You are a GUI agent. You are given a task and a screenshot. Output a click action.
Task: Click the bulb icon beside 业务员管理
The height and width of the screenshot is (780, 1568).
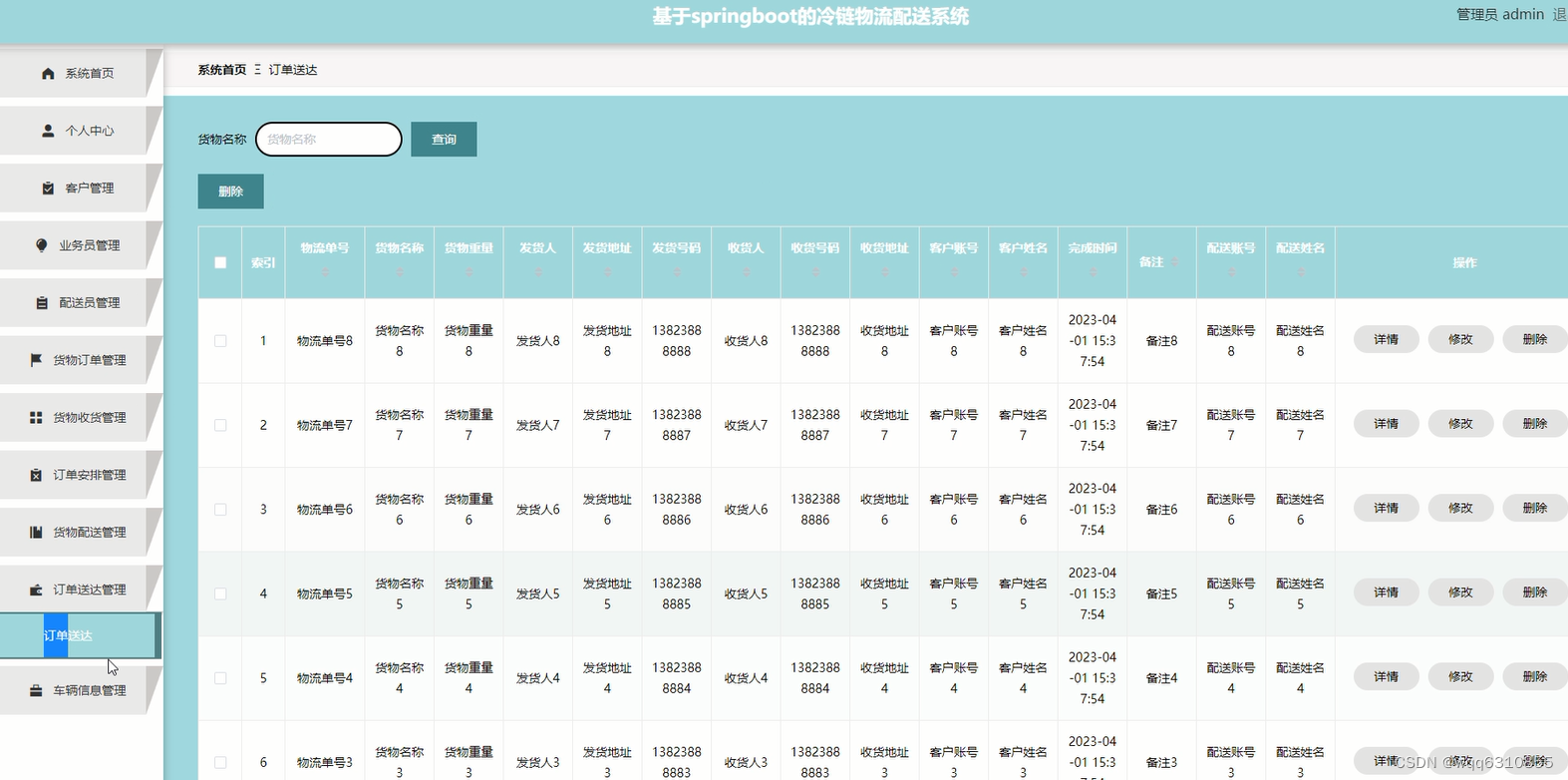point(42,245)
